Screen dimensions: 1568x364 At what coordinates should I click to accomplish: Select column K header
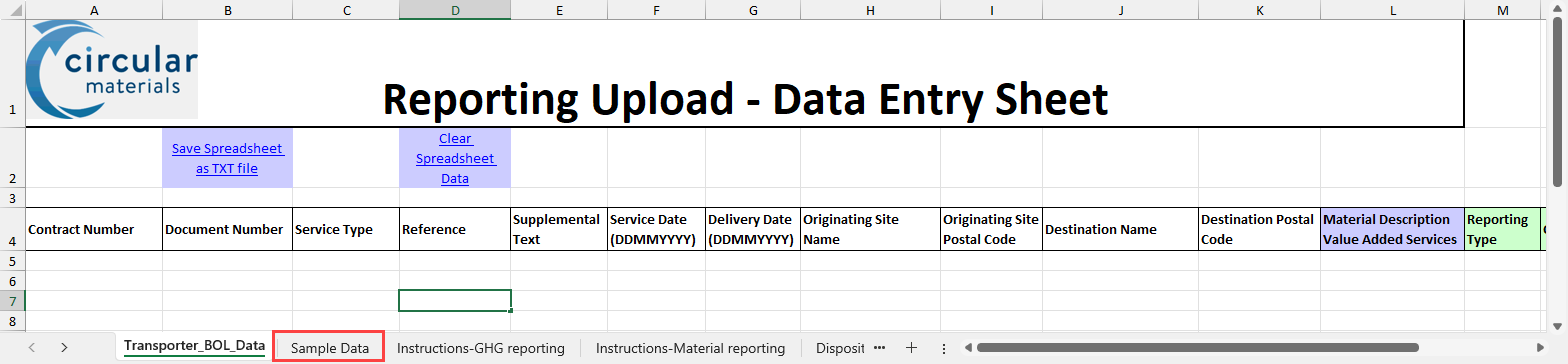tap(1260, 10)
